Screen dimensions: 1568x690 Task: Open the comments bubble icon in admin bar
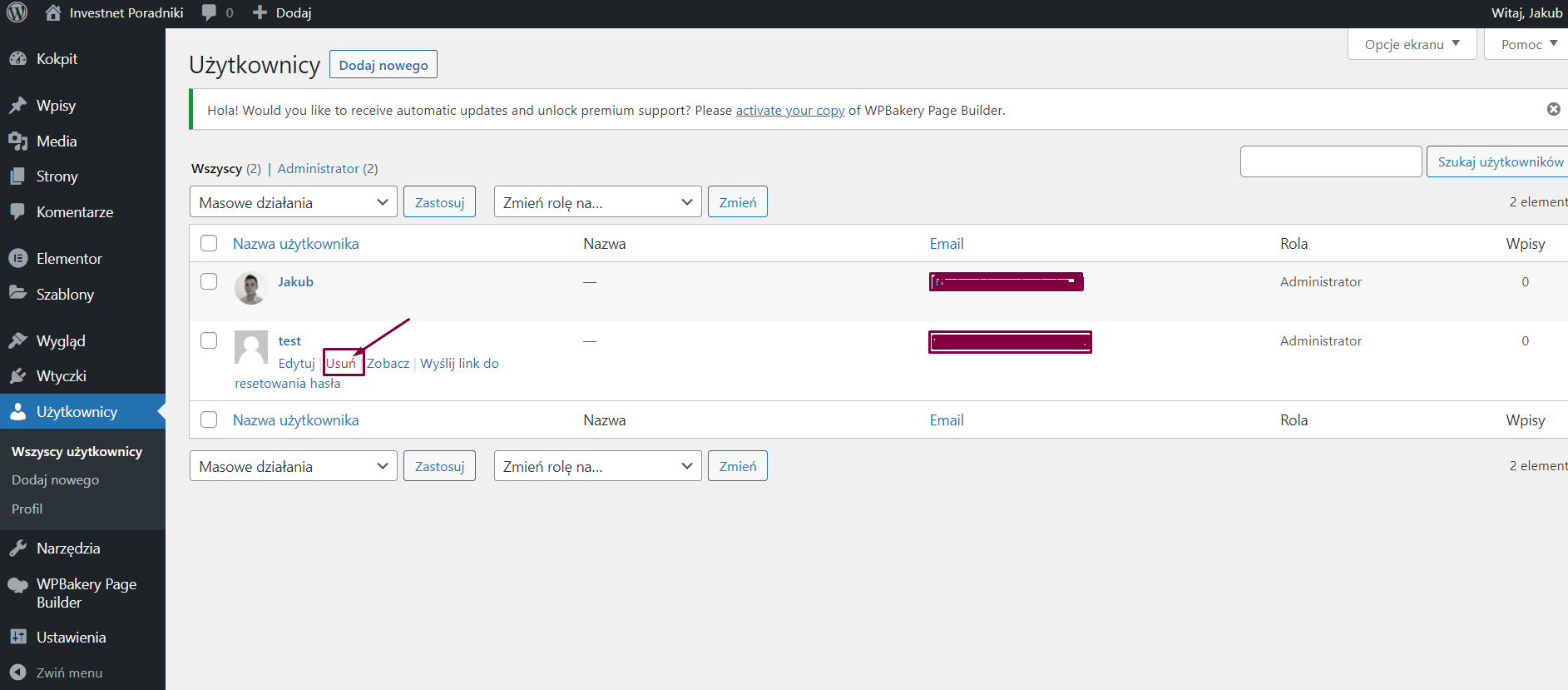tap(209, 12)
